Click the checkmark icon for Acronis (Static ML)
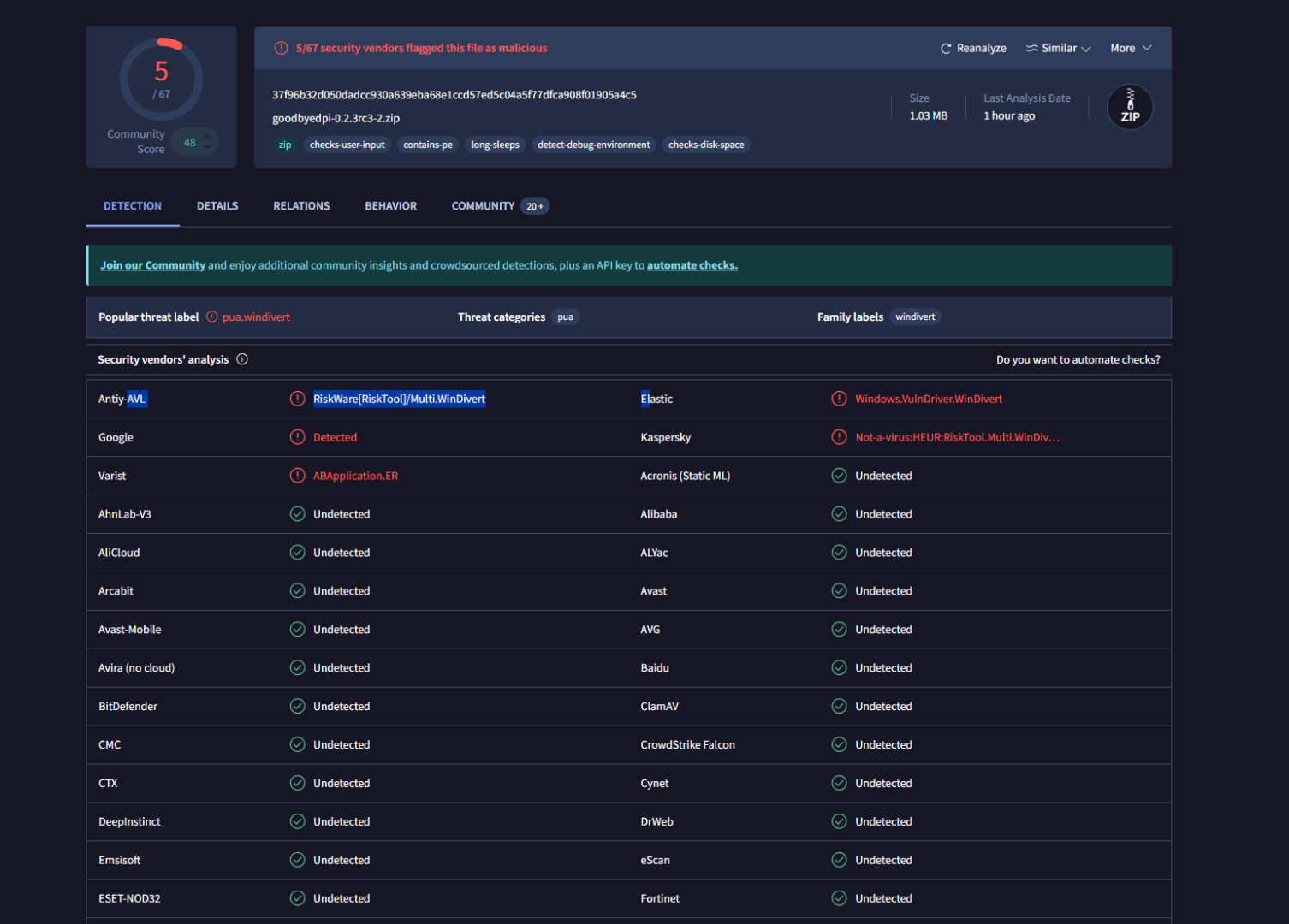The height and width of the screenshot is (924, 1289). [x=839, y=476]
